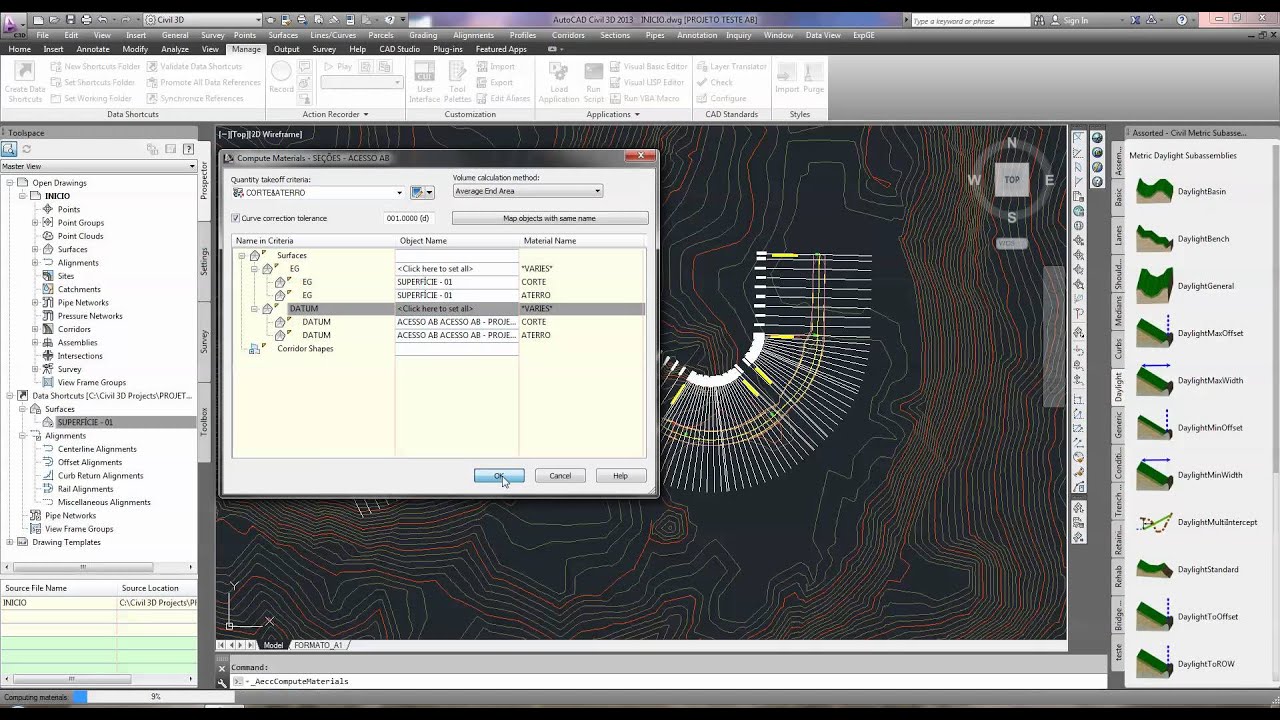The height and width of the screenshot is (720, 1280).
Task: Select the DaylightToOffset subassembly icon
Action: tap(1154, 616)
